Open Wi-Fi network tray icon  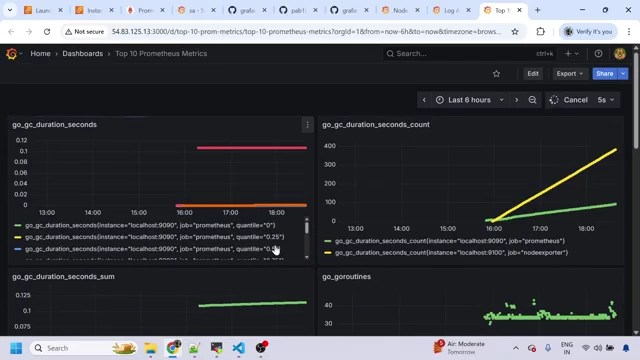586,348
